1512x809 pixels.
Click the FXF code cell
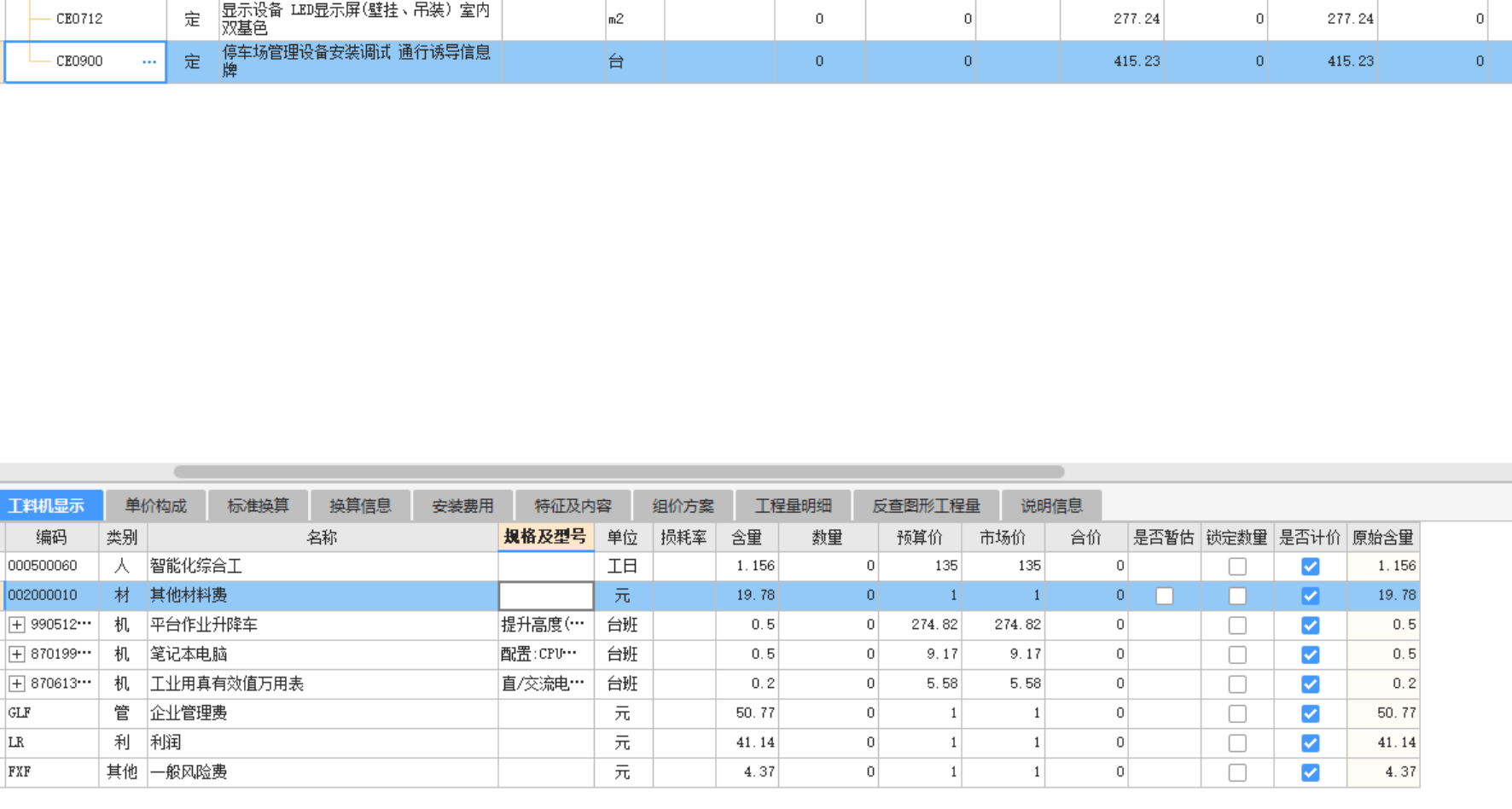coord(51,772)
